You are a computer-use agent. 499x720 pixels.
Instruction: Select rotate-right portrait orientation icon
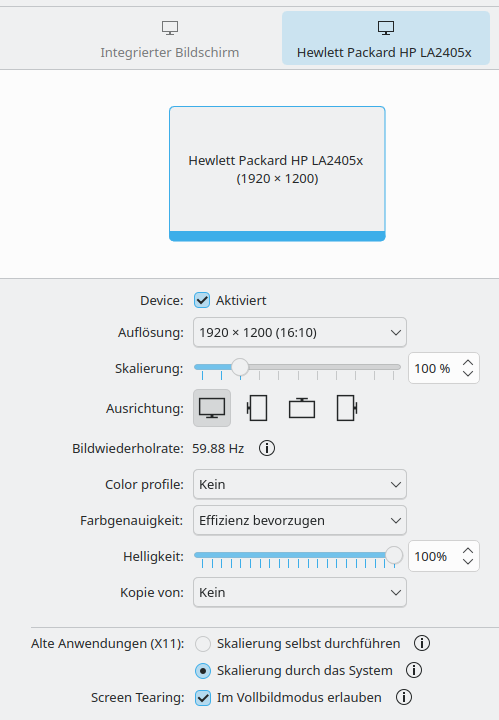pos(347,408)
